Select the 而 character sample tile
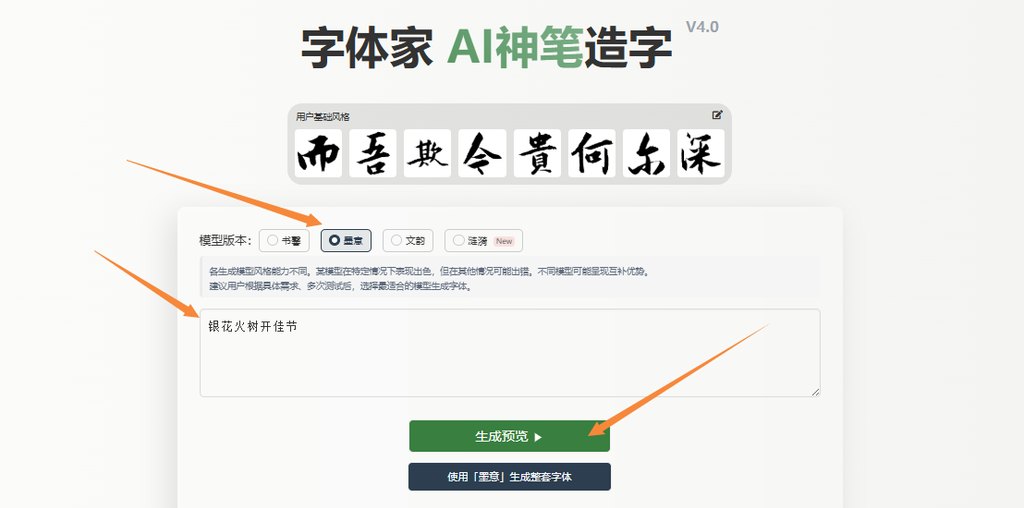Viewport: 1024px width, 508px height. click(x=318, y=153)
